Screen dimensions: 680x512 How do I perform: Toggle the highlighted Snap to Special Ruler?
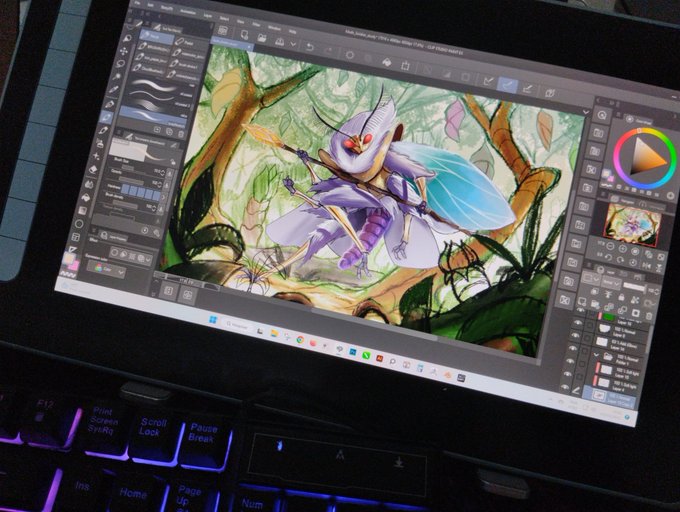click(508, 85)
